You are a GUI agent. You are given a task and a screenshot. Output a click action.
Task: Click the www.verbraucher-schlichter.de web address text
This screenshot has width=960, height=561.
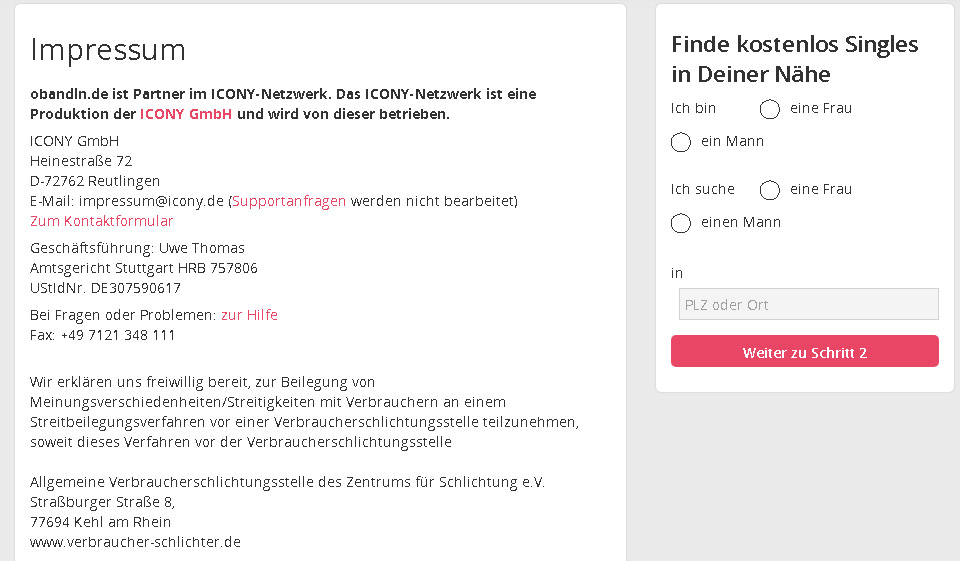[x=135, y=542]
